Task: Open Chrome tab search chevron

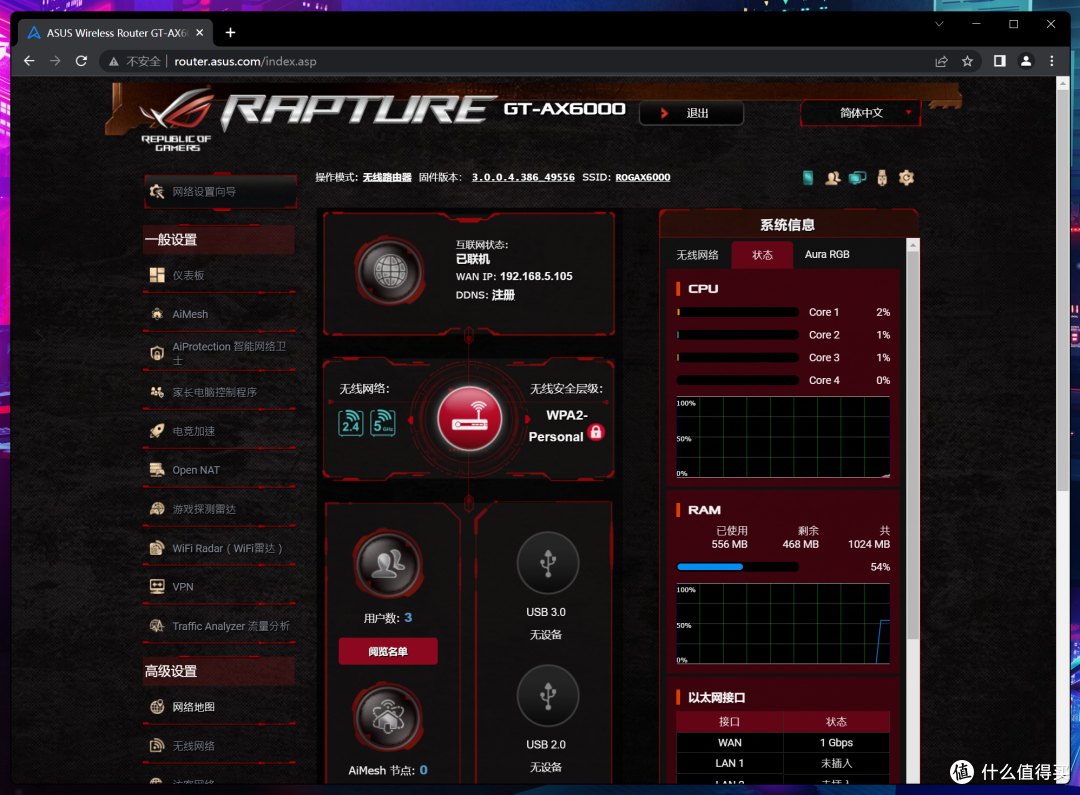Action: click(939, 24)
